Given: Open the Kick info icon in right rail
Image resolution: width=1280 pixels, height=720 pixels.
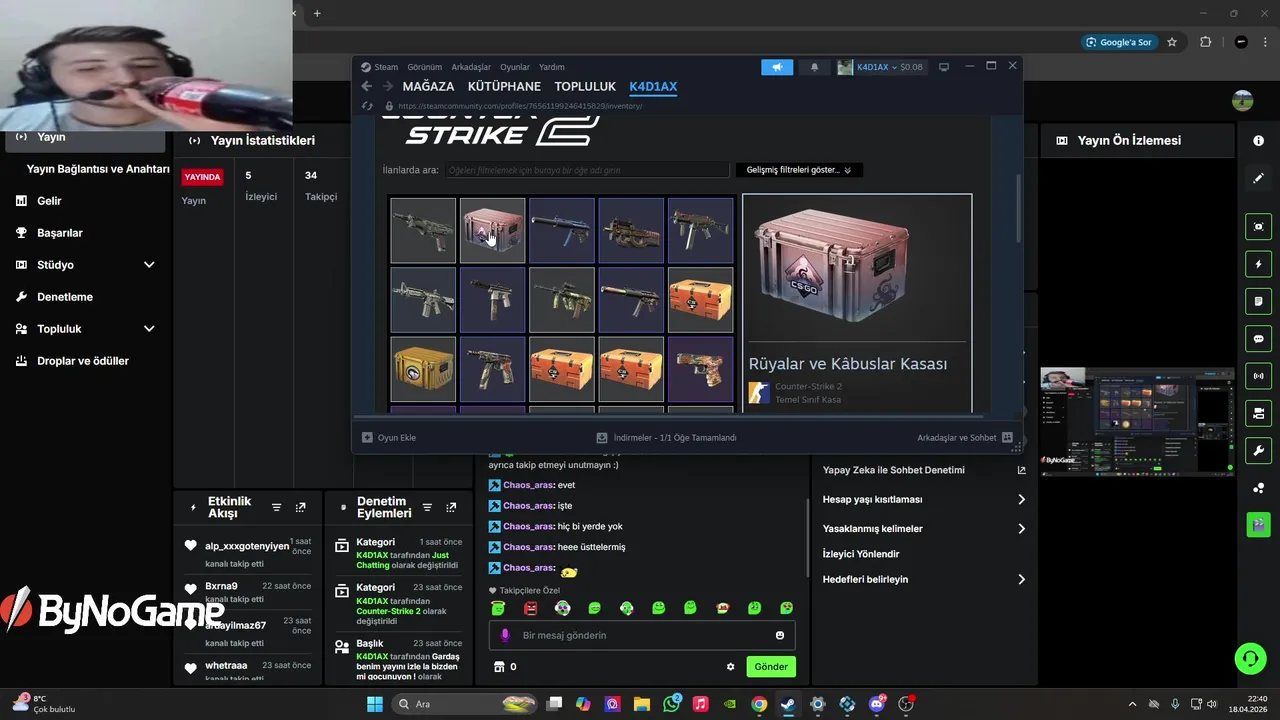Looking at the screenshot, I should (x=1258, y=141).
